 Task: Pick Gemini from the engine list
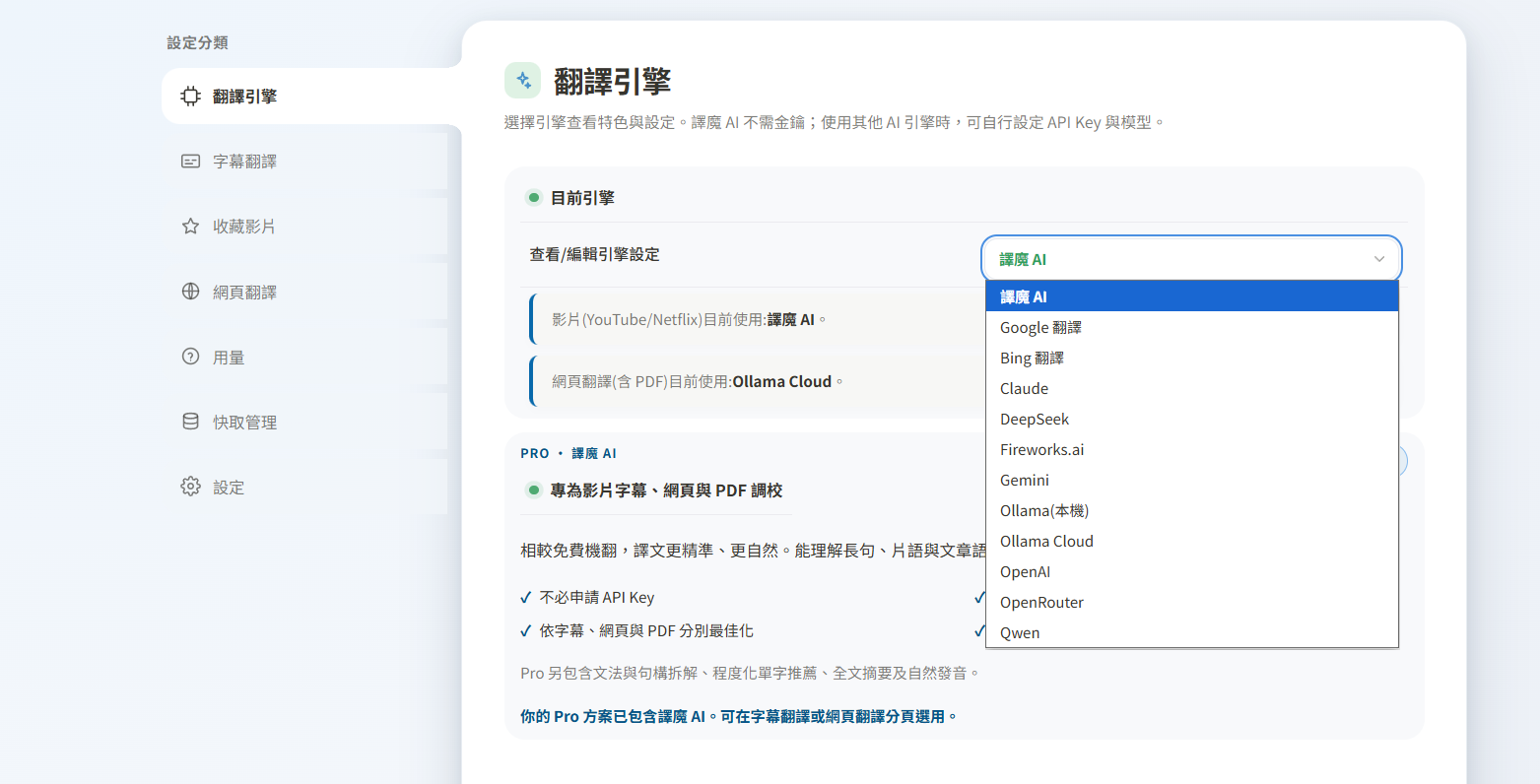click(1192, 480)
